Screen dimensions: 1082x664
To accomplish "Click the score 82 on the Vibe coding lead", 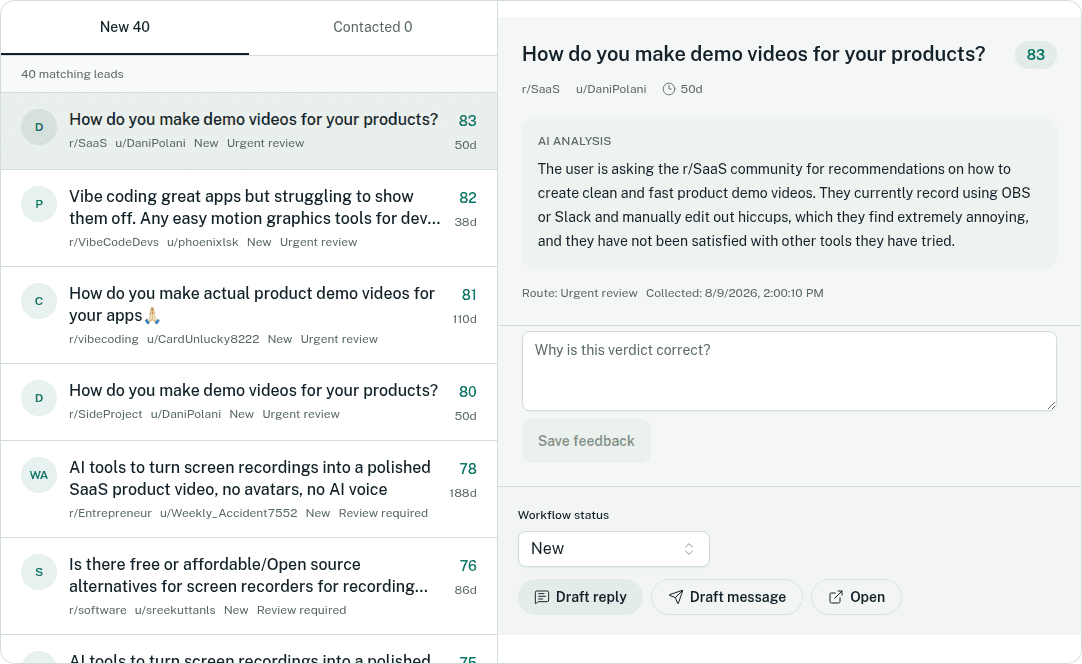I will click(468, 198).
